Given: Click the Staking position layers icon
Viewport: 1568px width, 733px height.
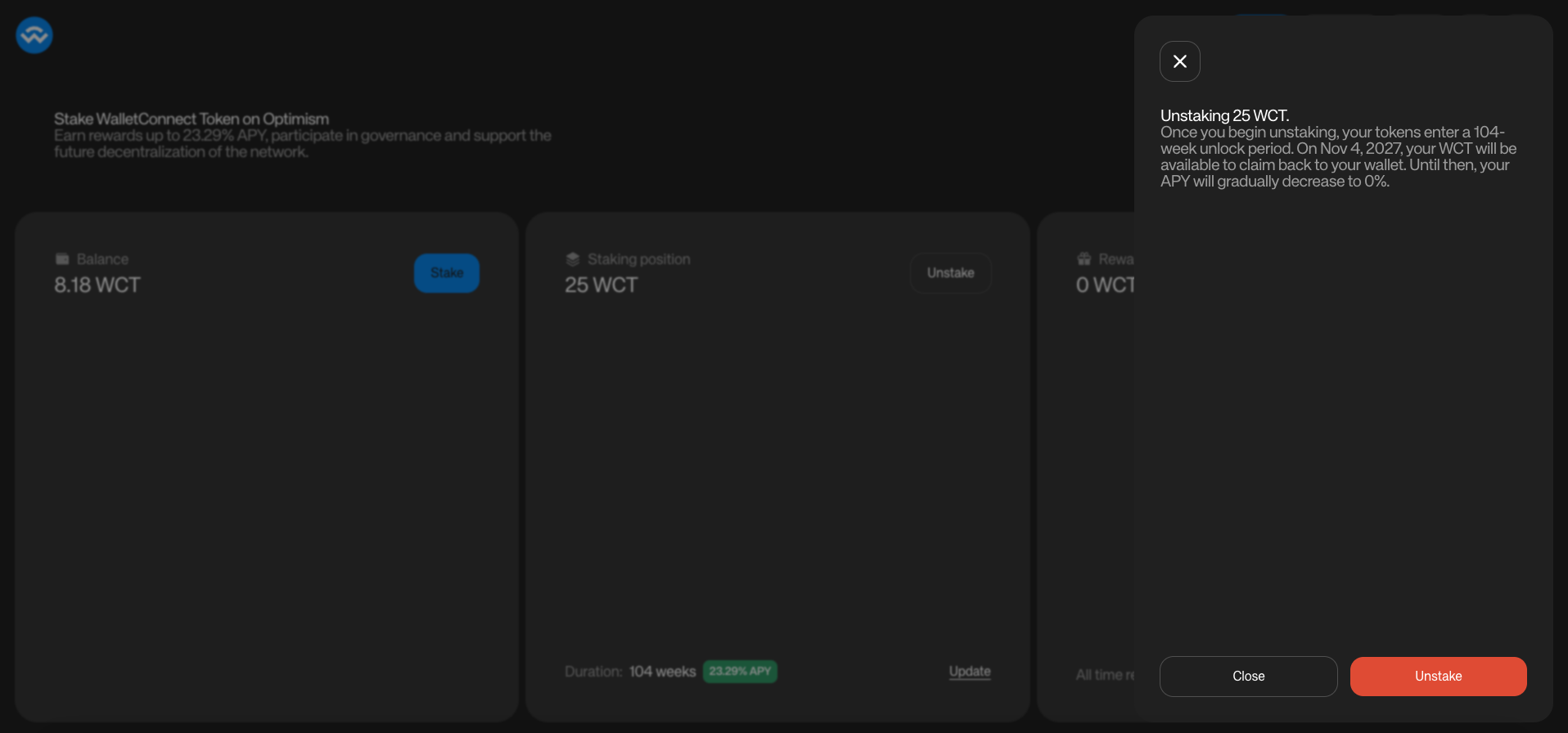Looking at the screenshot, I should point(573,259).
